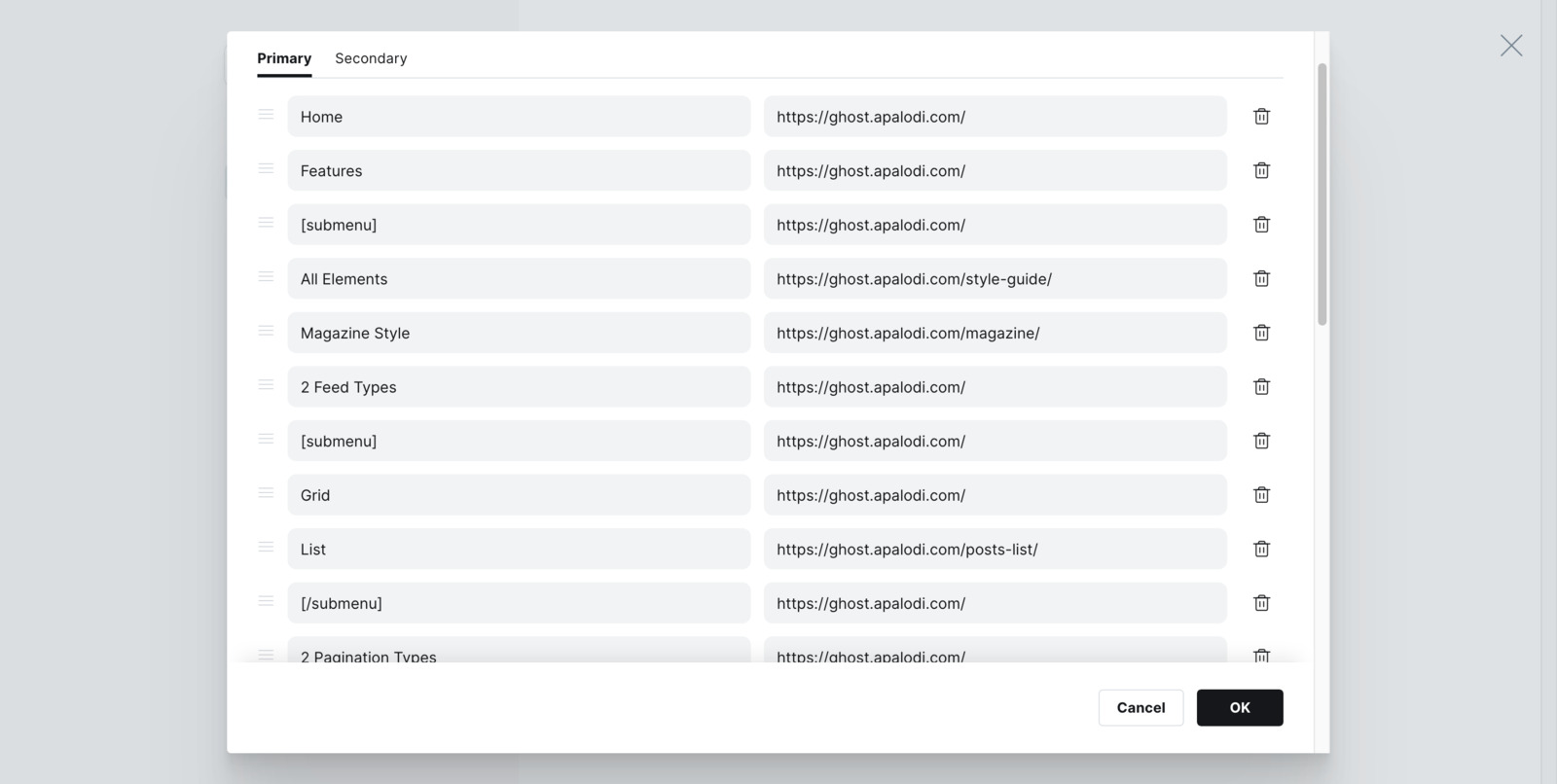Remove the Features menu row
This screenshot has width=1557, height=784.
(x=1261, y=170)
